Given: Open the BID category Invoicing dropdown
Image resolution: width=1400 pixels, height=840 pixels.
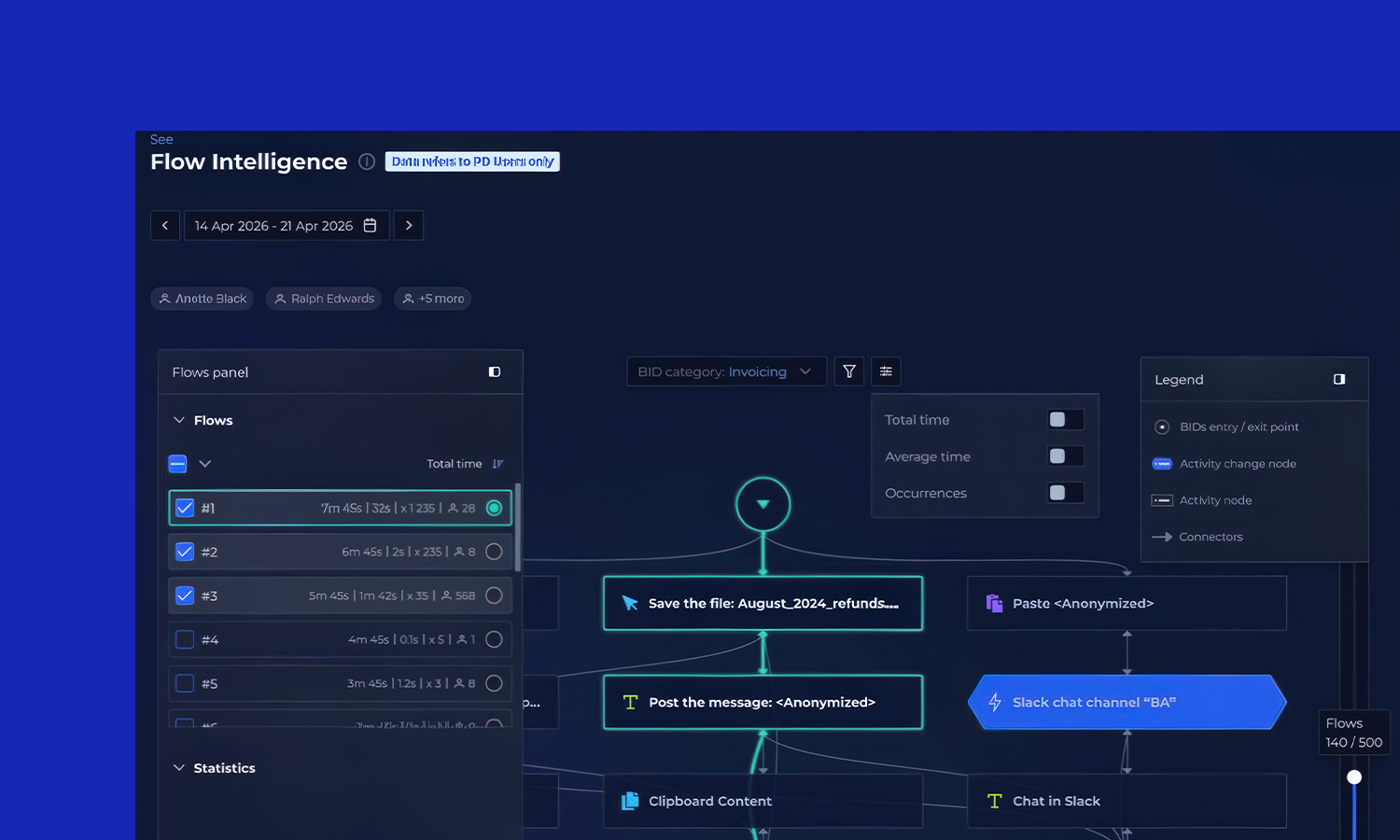Looking at the screenshot, I should pos(726,371).
